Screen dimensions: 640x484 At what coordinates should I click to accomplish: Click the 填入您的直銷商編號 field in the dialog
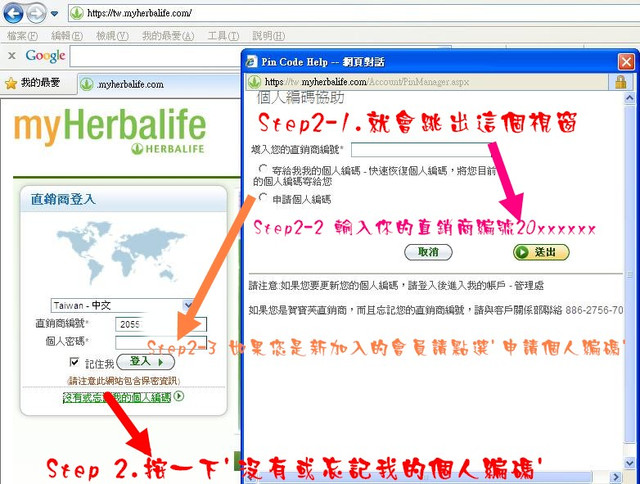click(x=422, y=150)
